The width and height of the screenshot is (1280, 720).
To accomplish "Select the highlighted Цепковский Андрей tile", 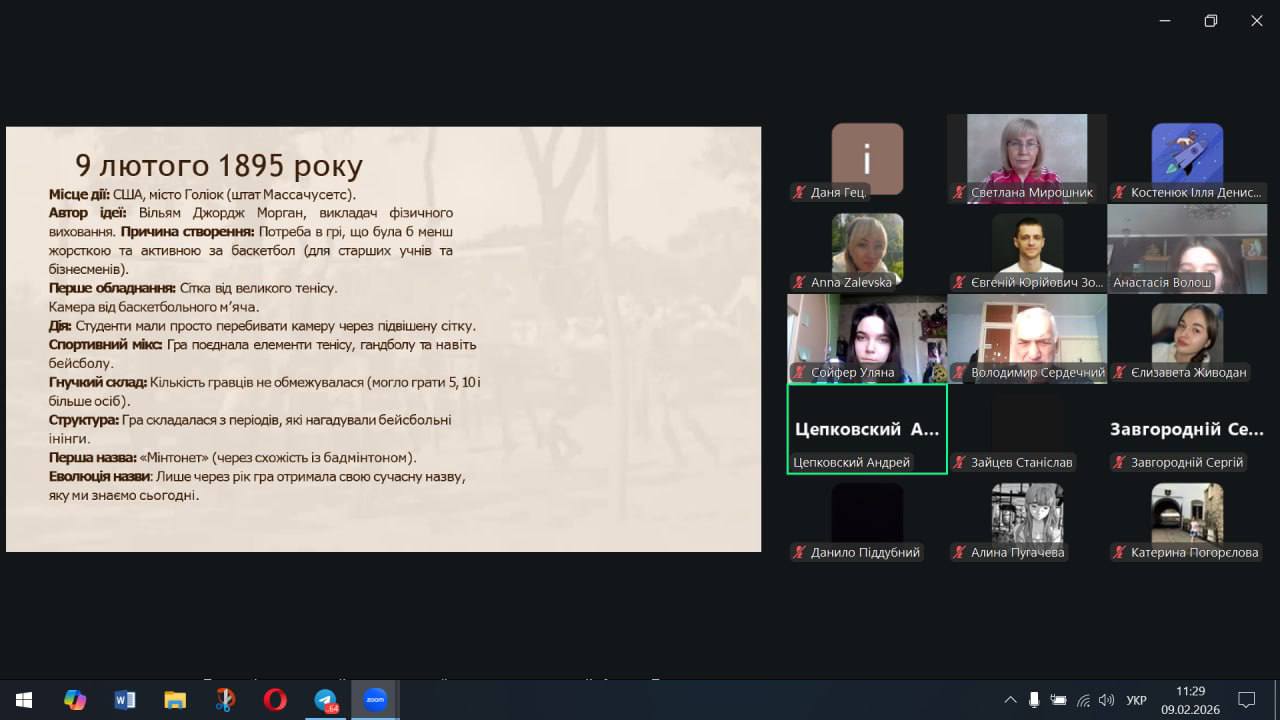I will [x=867, y=428].
